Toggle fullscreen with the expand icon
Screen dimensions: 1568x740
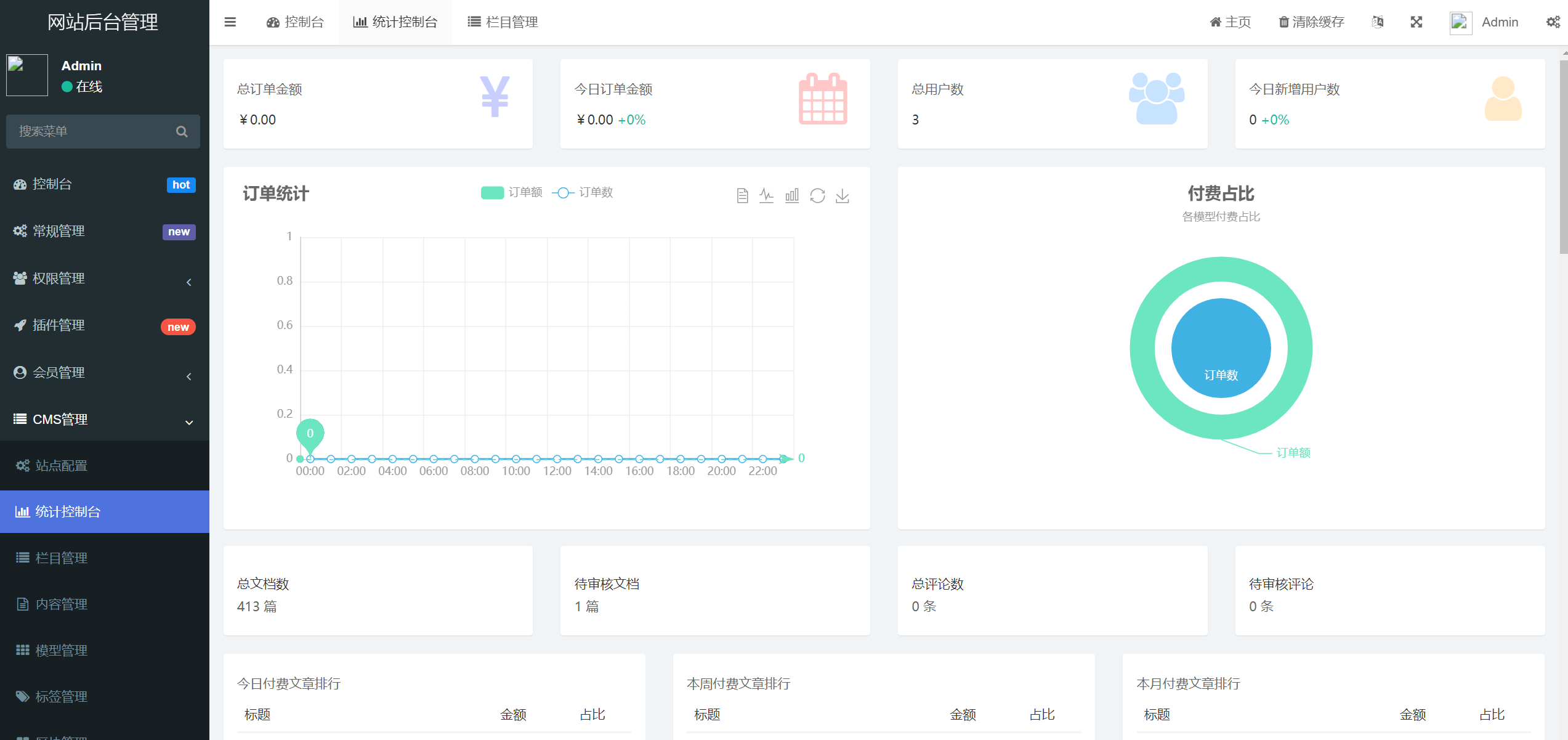point(1416,22)
